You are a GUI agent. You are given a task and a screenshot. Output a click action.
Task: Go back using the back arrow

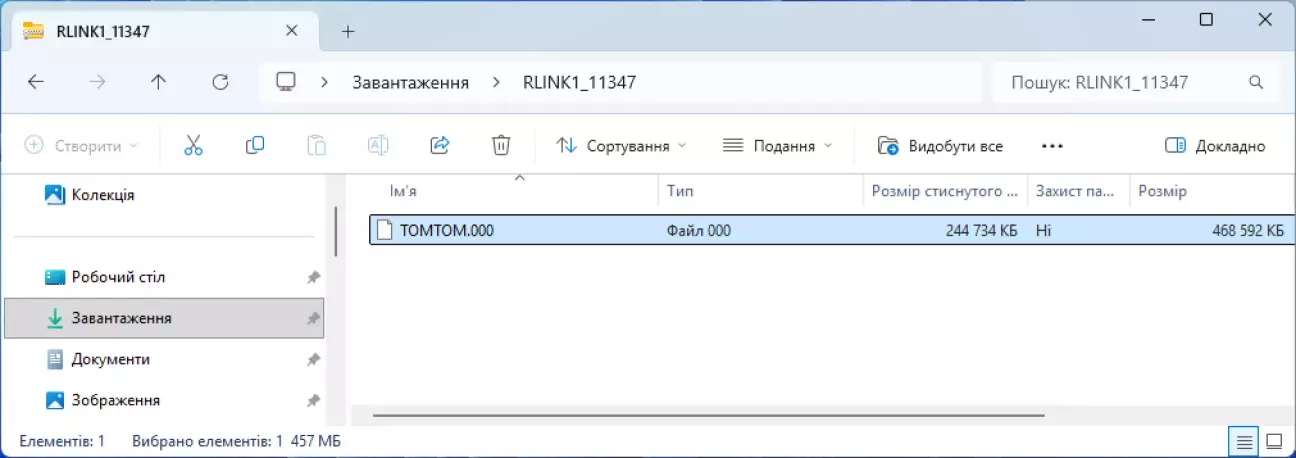(36, 83)
